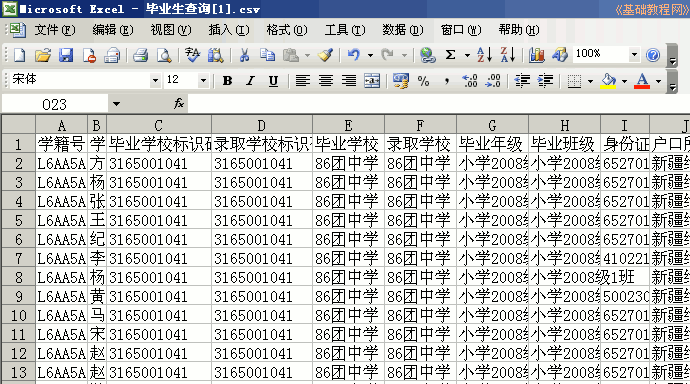Click the Redo arrow icon
The height and width of the screenshot is (384, 690).
pos(388,55)
